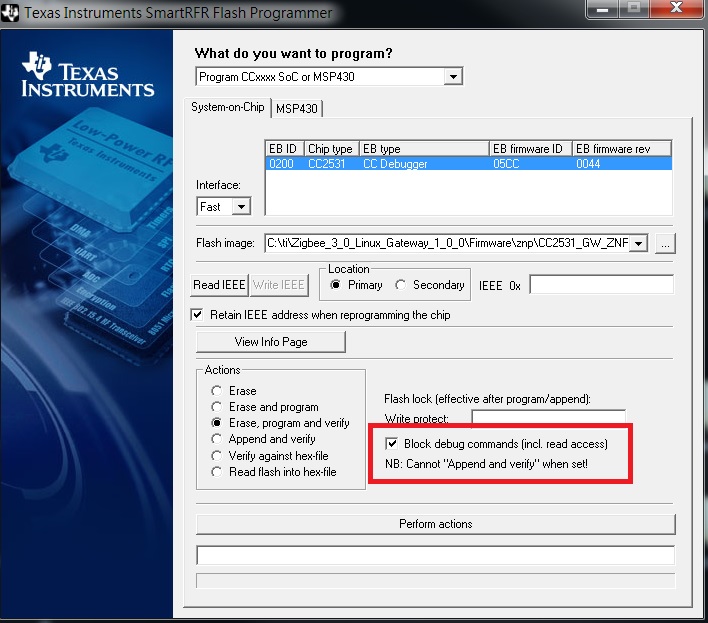The image size is (708, 623).
Task: Switch to the System-on-Chip tab
Action: [x=228, y=107]
